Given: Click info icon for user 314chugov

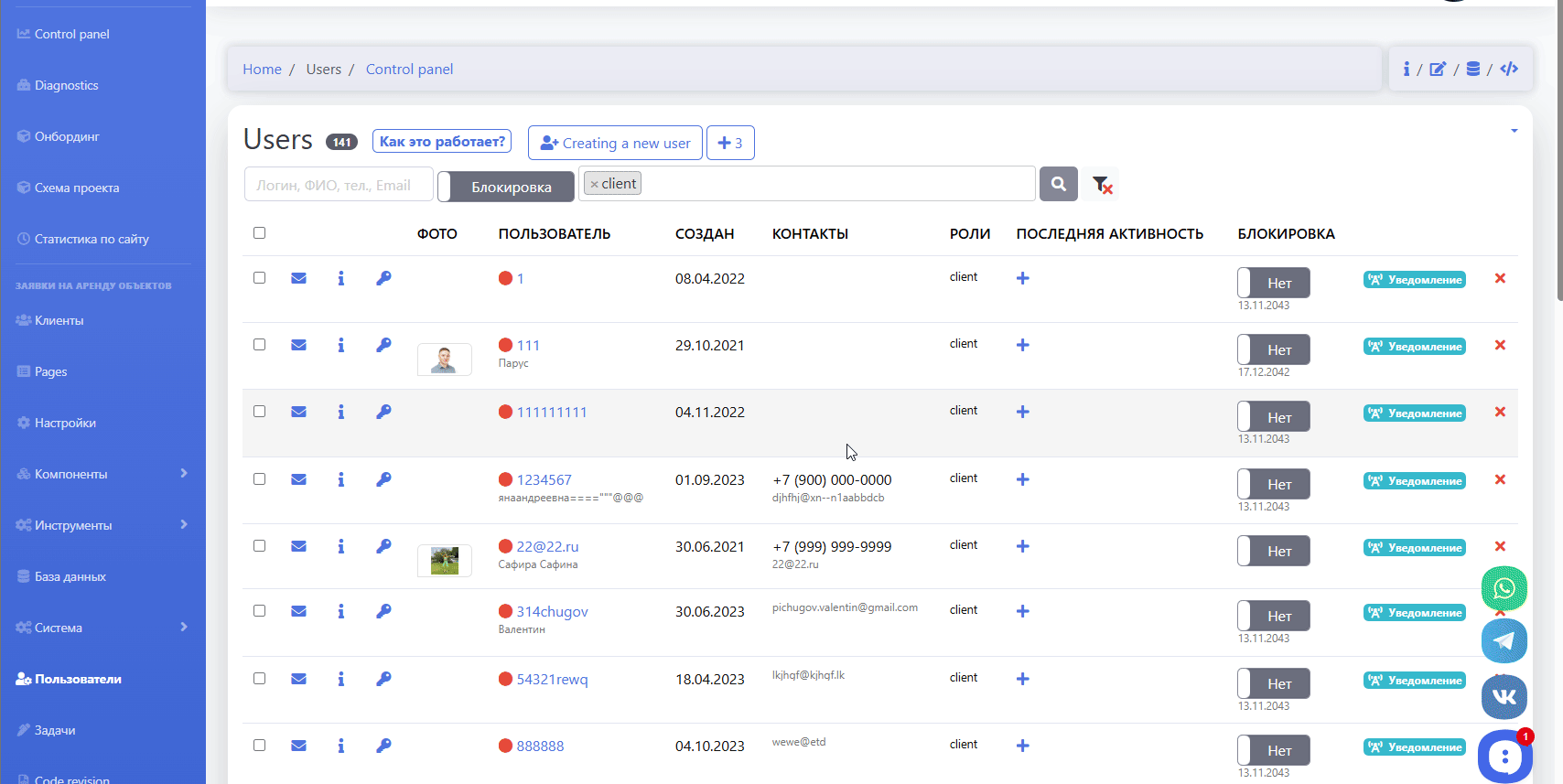Looking at the screenshot, I should pyautogui.click(x=341, y=611).
